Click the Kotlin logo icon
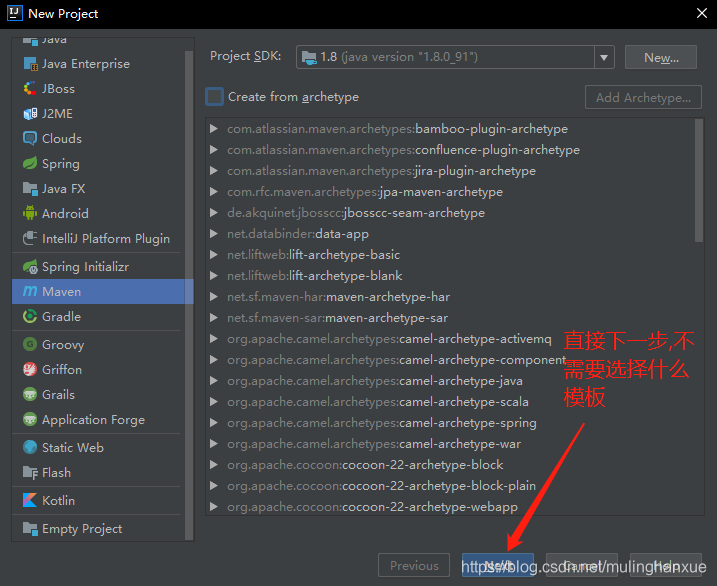This screenshot has height=586, width=717. 30,500
